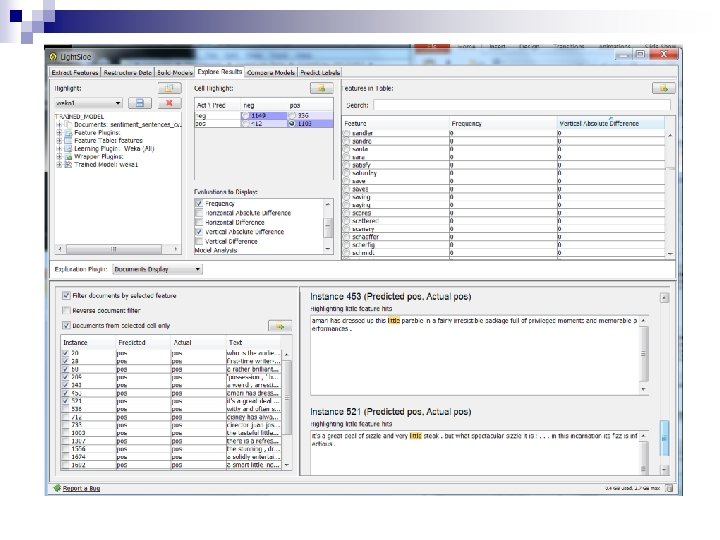Image resolution: width=720 pixels, height=540 pixels.
Task: Expand the Trained Model weka1 node
Action: point(59,164)
